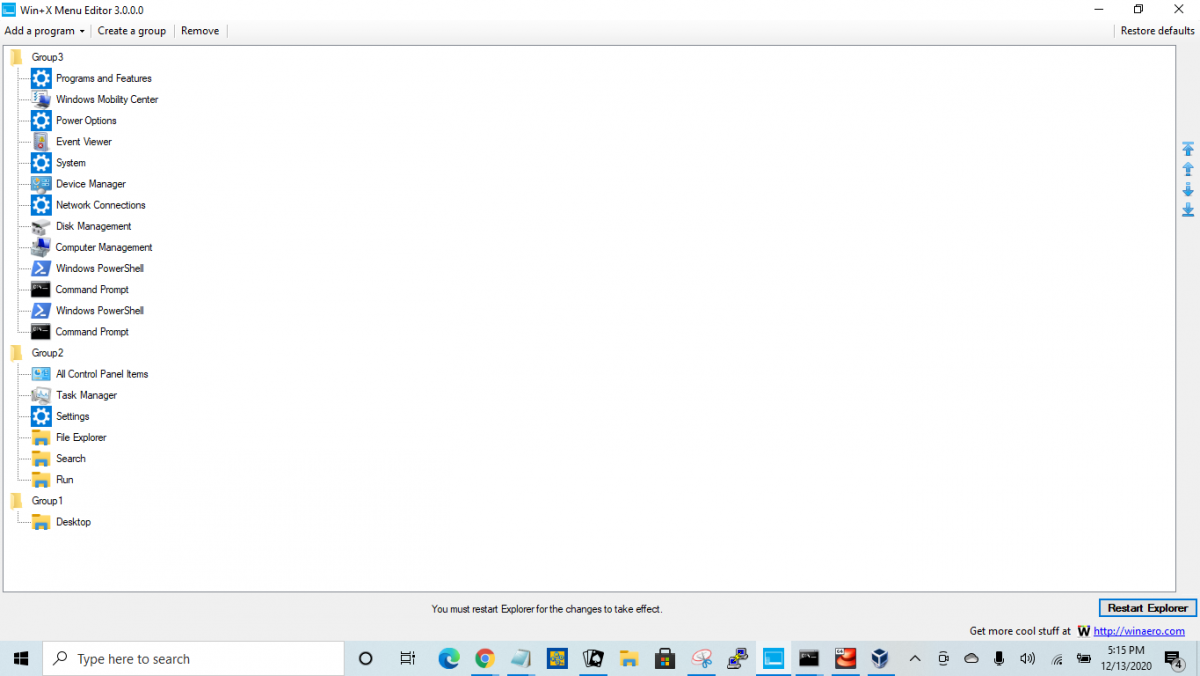
Task: Click Restore defaults
Action: coord(1158,31)
